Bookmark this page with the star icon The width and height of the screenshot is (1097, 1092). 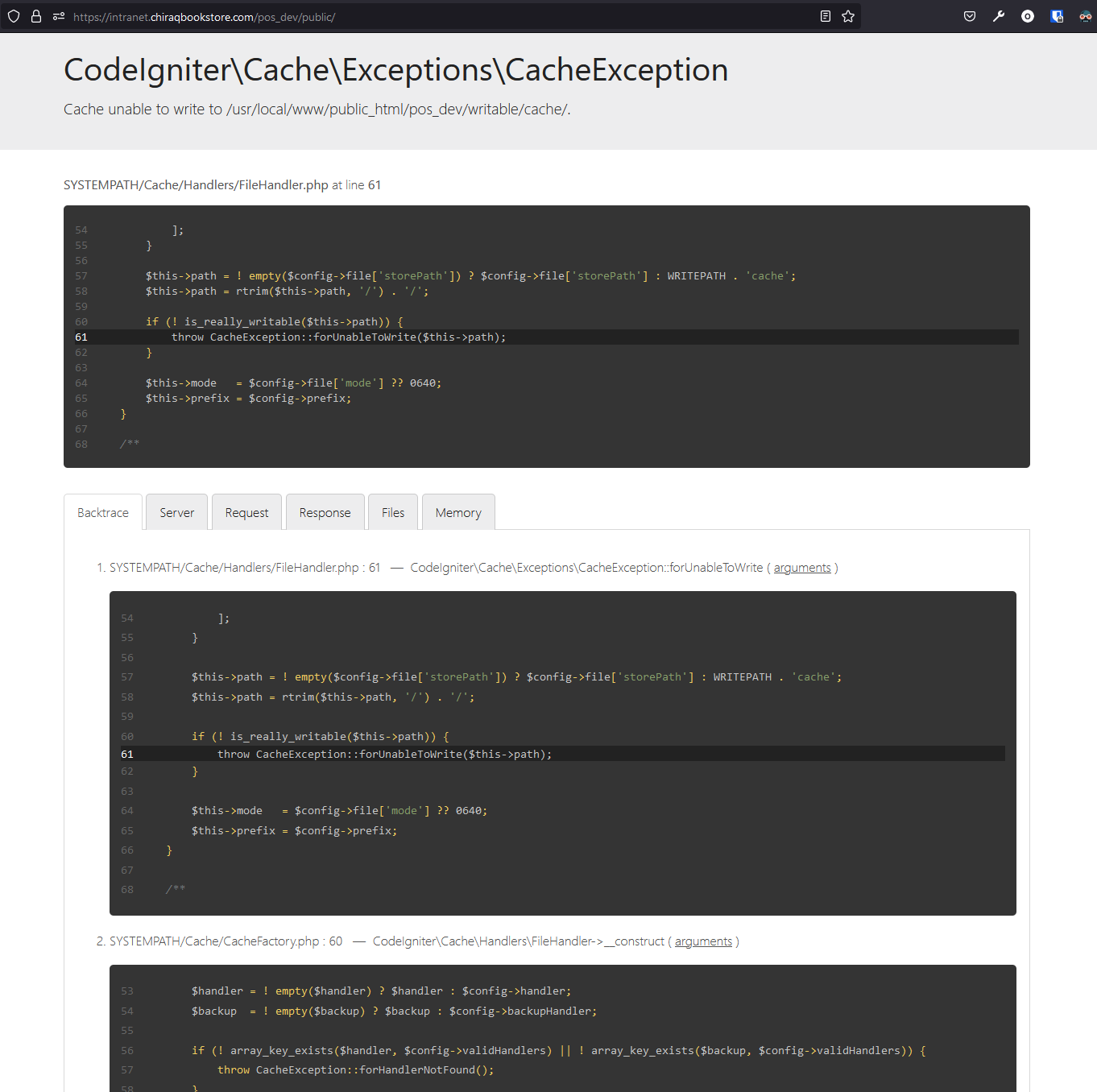coord(848,16)
